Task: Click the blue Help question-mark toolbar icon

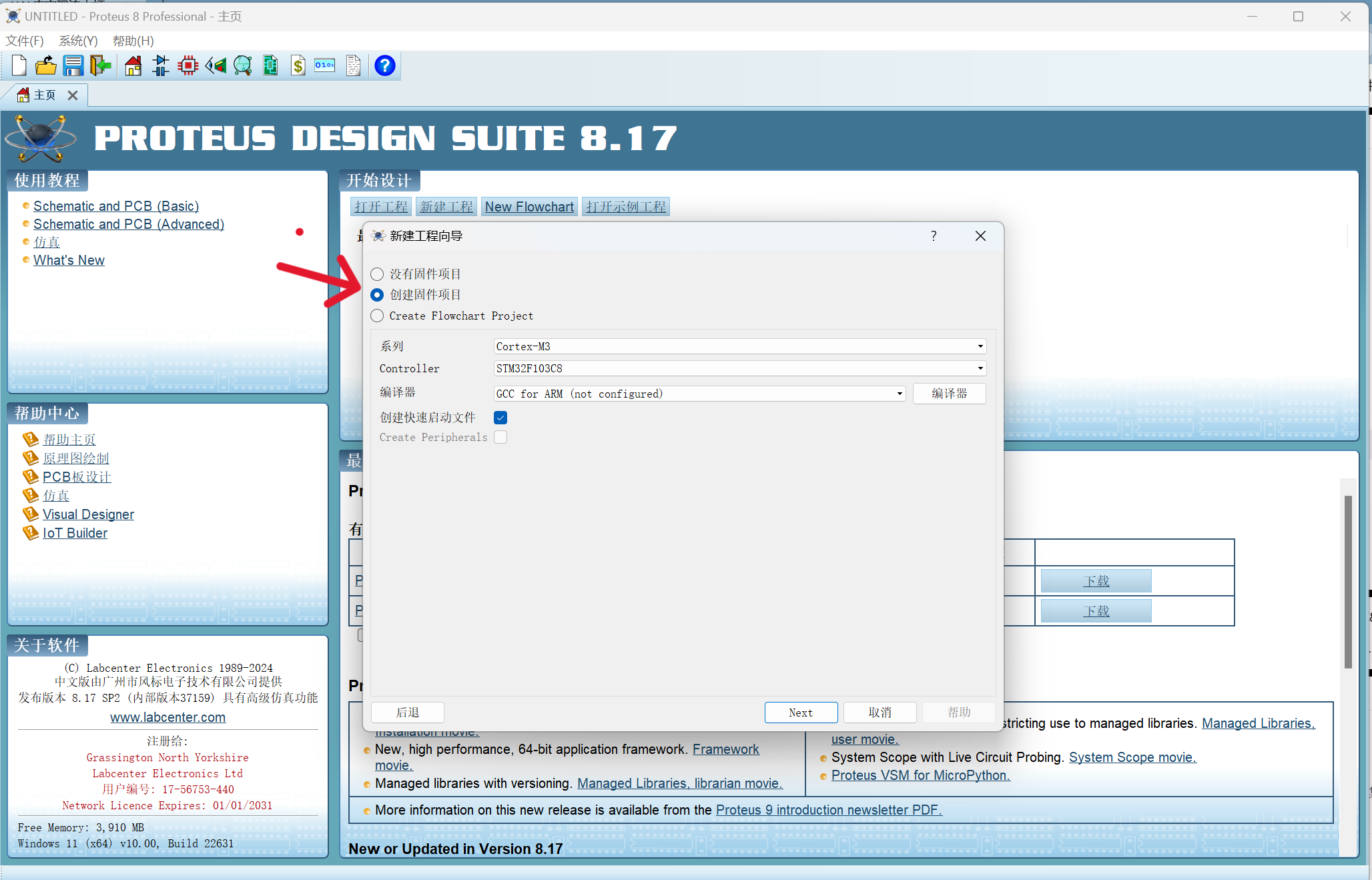Action: [385, 65]
